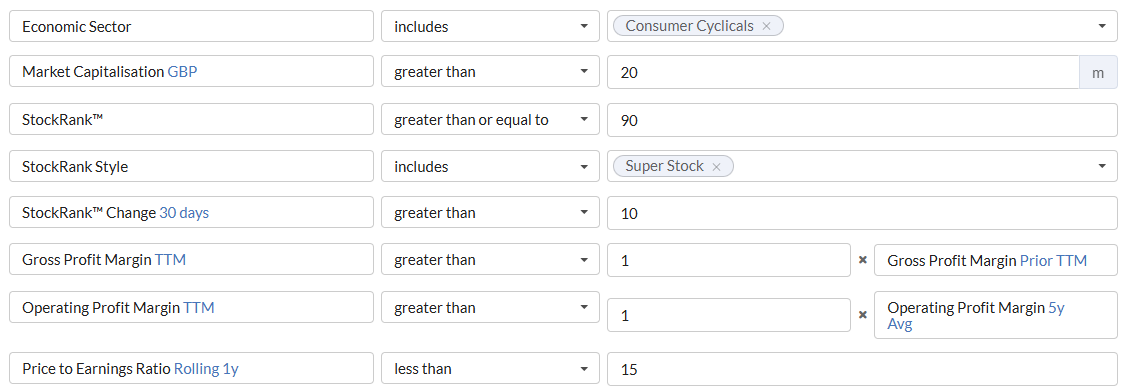Click the Rolling 1y link in Price to Earnings
Viewport: 1125px width, 391px height.
(x=206, y=369)
